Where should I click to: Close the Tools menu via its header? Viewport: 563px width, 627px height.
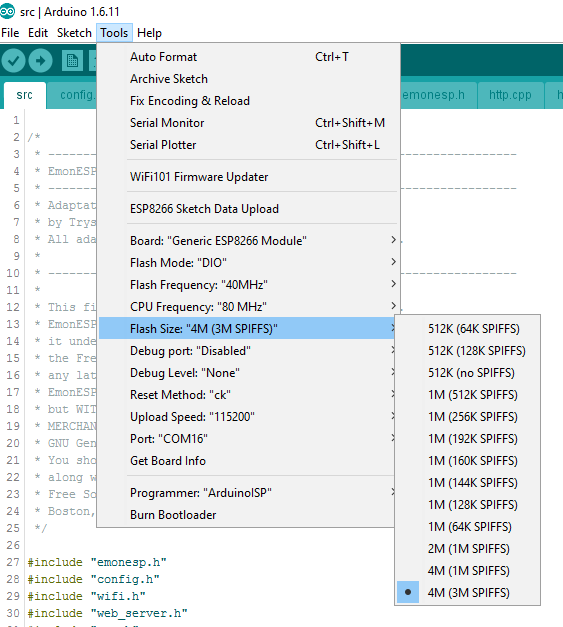point(114,33)
